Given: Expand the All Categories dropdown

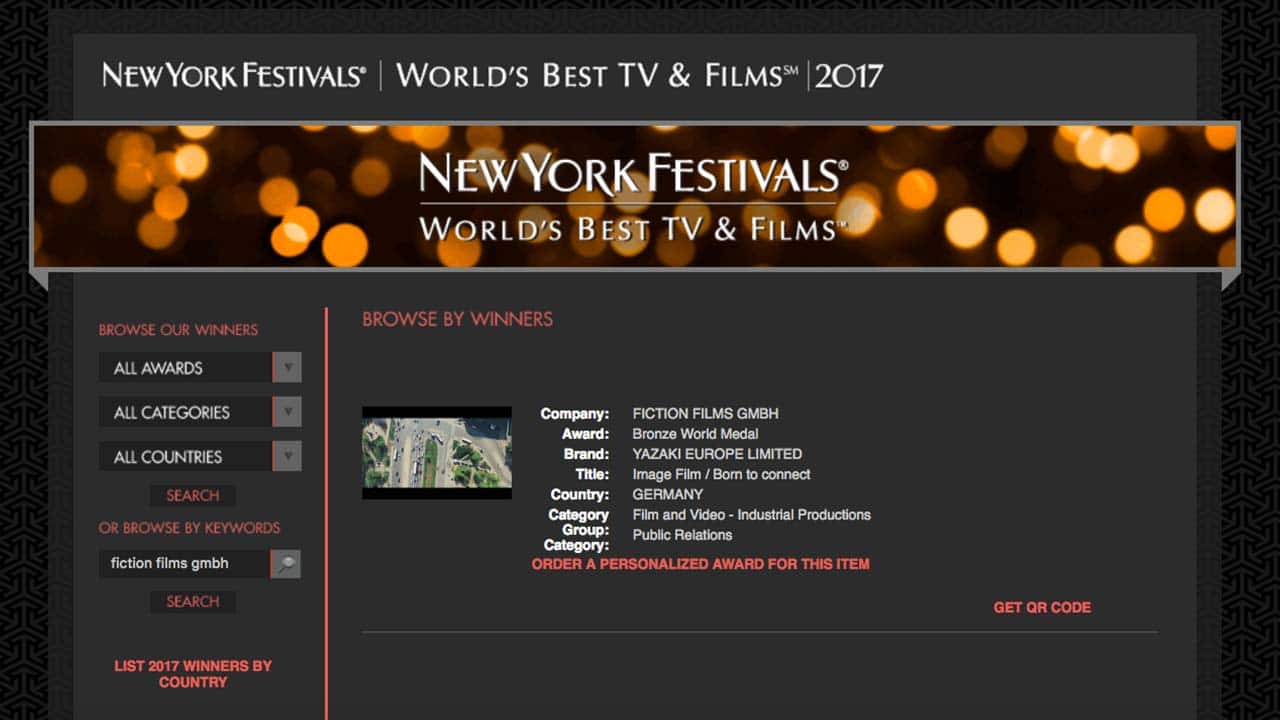Looking at the screenshot, I should (x=200, y=412).
